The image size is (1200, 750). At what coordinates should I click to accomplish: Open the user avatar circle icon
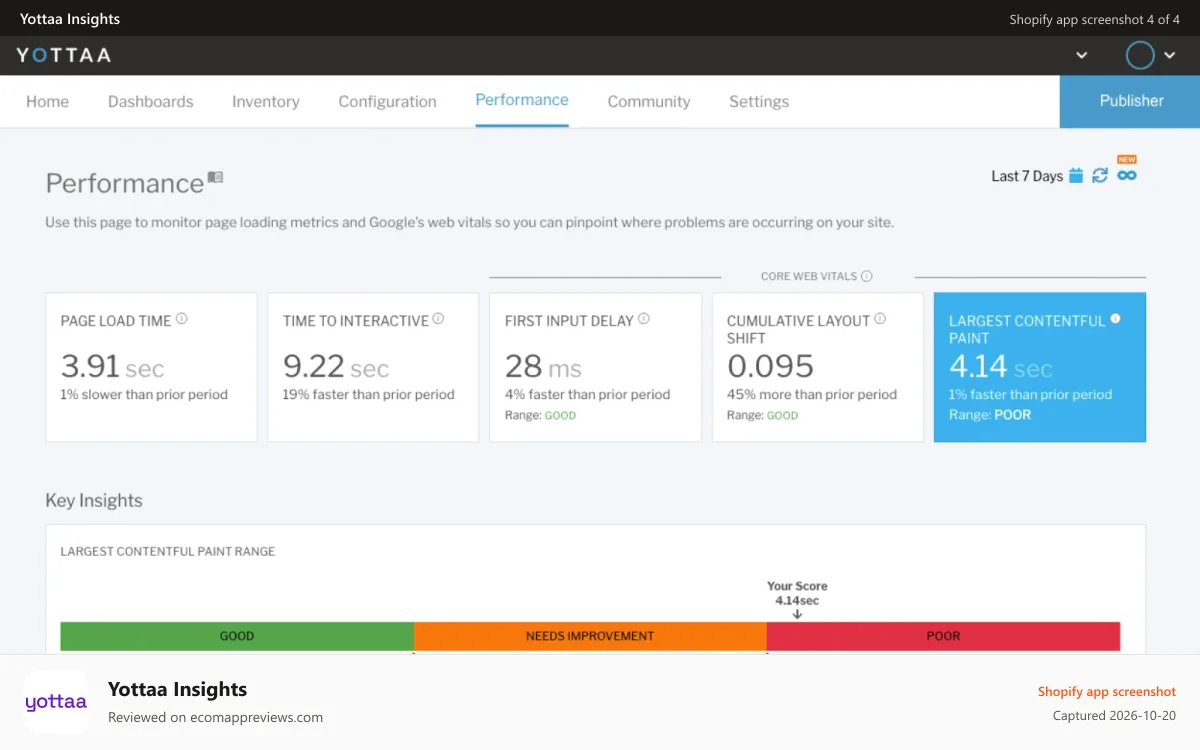[x=1140, y=55]
